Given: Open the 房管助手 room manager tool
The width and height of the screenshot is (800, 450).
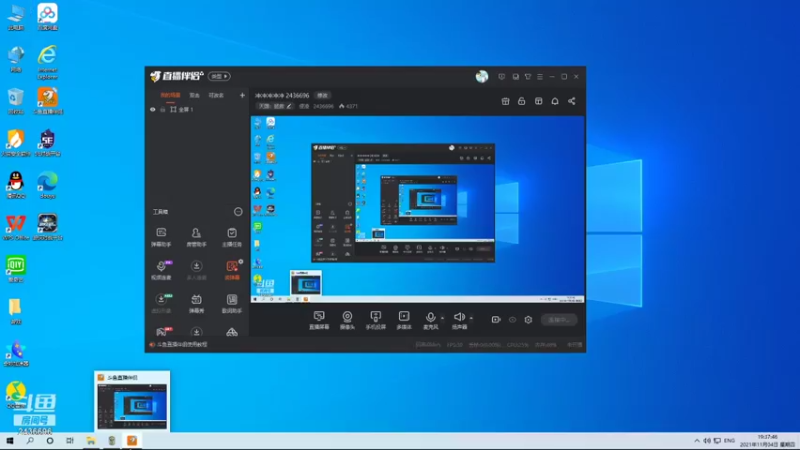Looking at the screenshot, I should pyautogui.click(x=196, y=237).
